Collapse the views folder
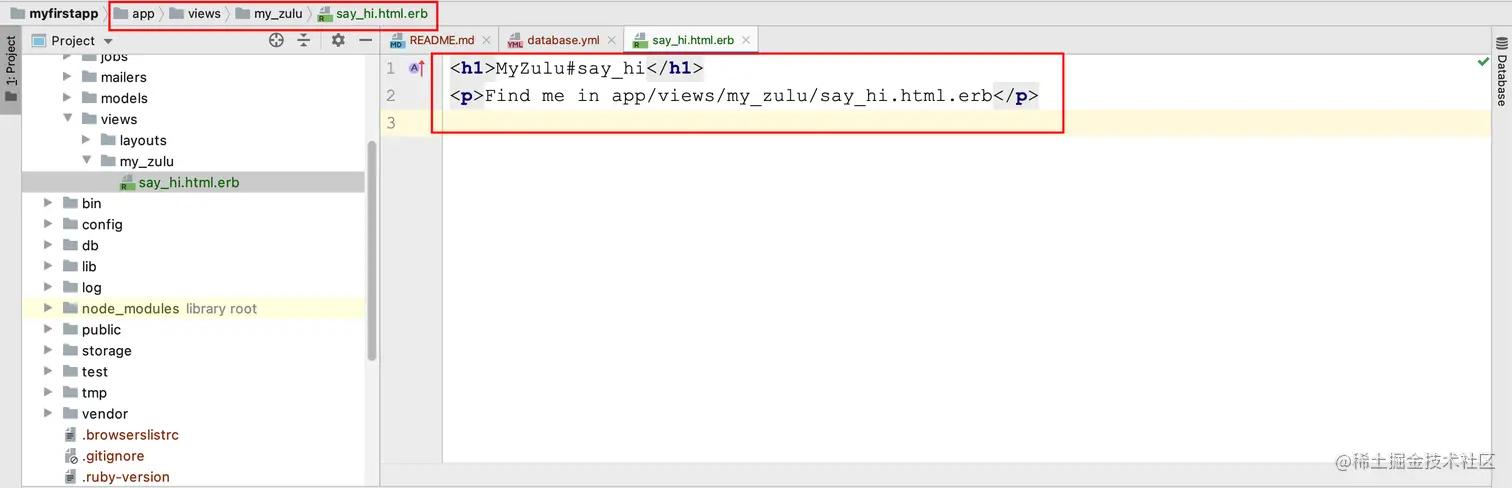 pyautogui.click(x=67, y=119)
